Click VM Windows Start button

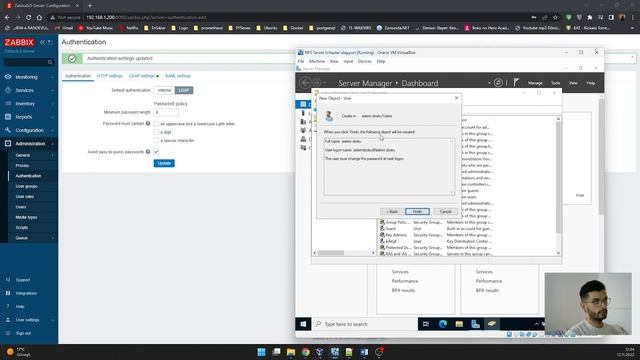tap(303, 324)
